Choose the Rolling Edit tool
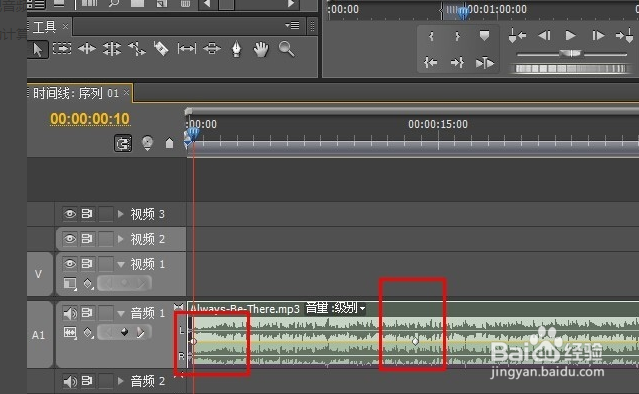 (x=112, y=49)
